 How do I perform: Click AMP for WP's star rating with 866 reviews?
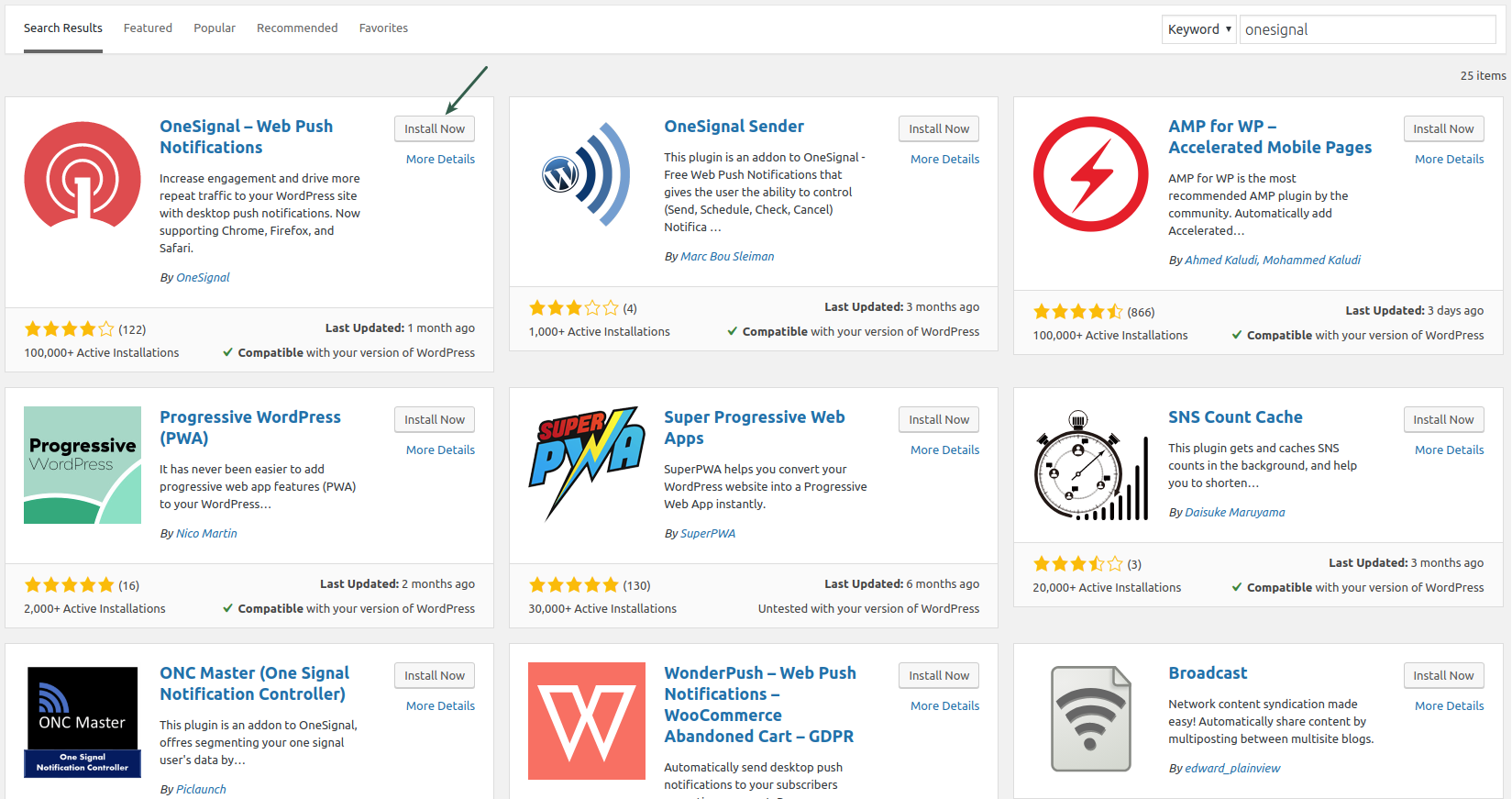(1078, 311)
